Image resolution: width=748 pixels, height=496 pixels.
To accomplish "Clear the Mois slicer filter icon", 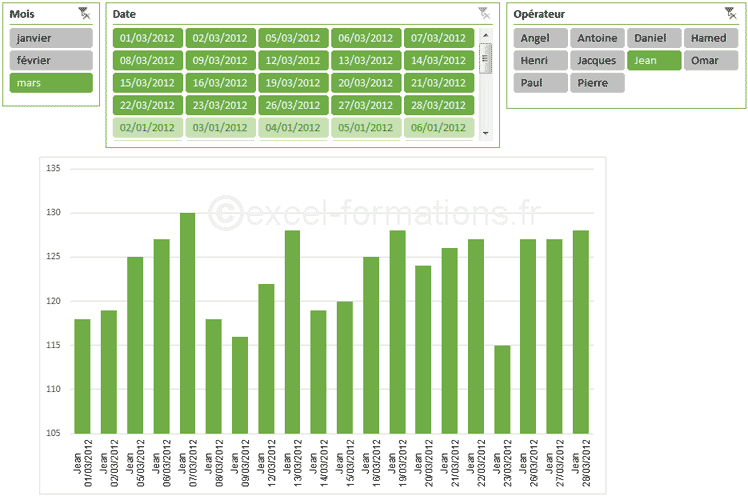I will 84,13.
